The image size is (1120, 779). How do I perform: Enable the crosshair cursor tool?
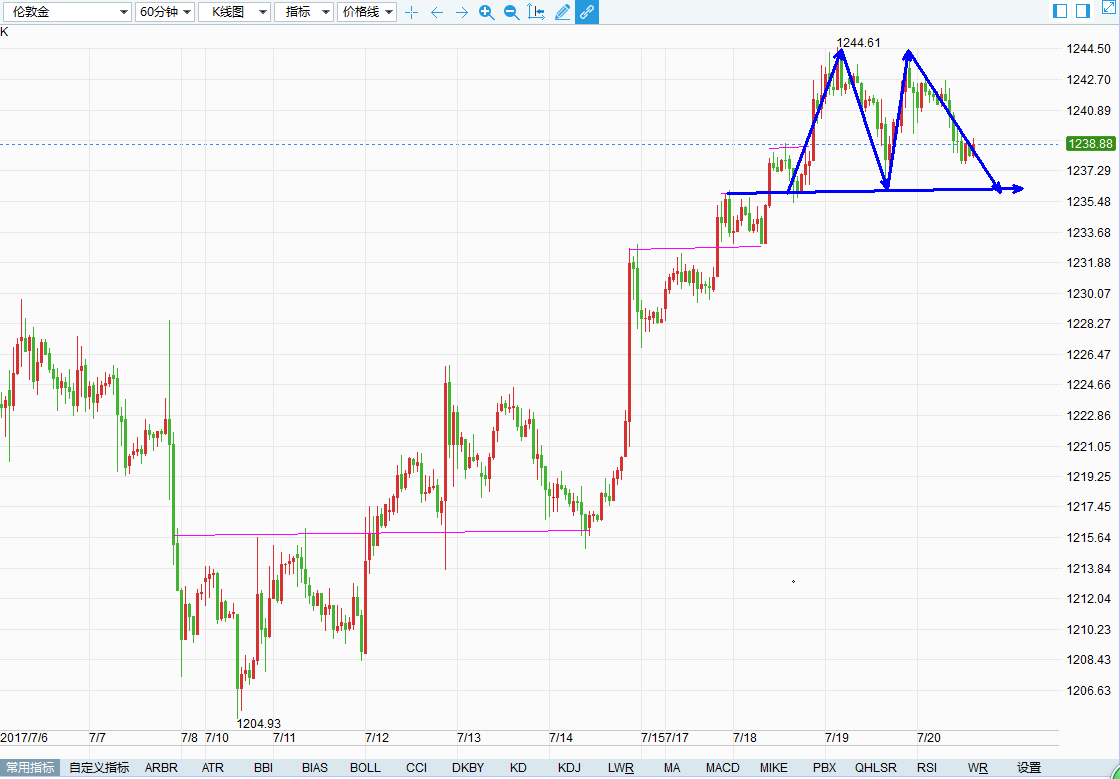[411, 12]
